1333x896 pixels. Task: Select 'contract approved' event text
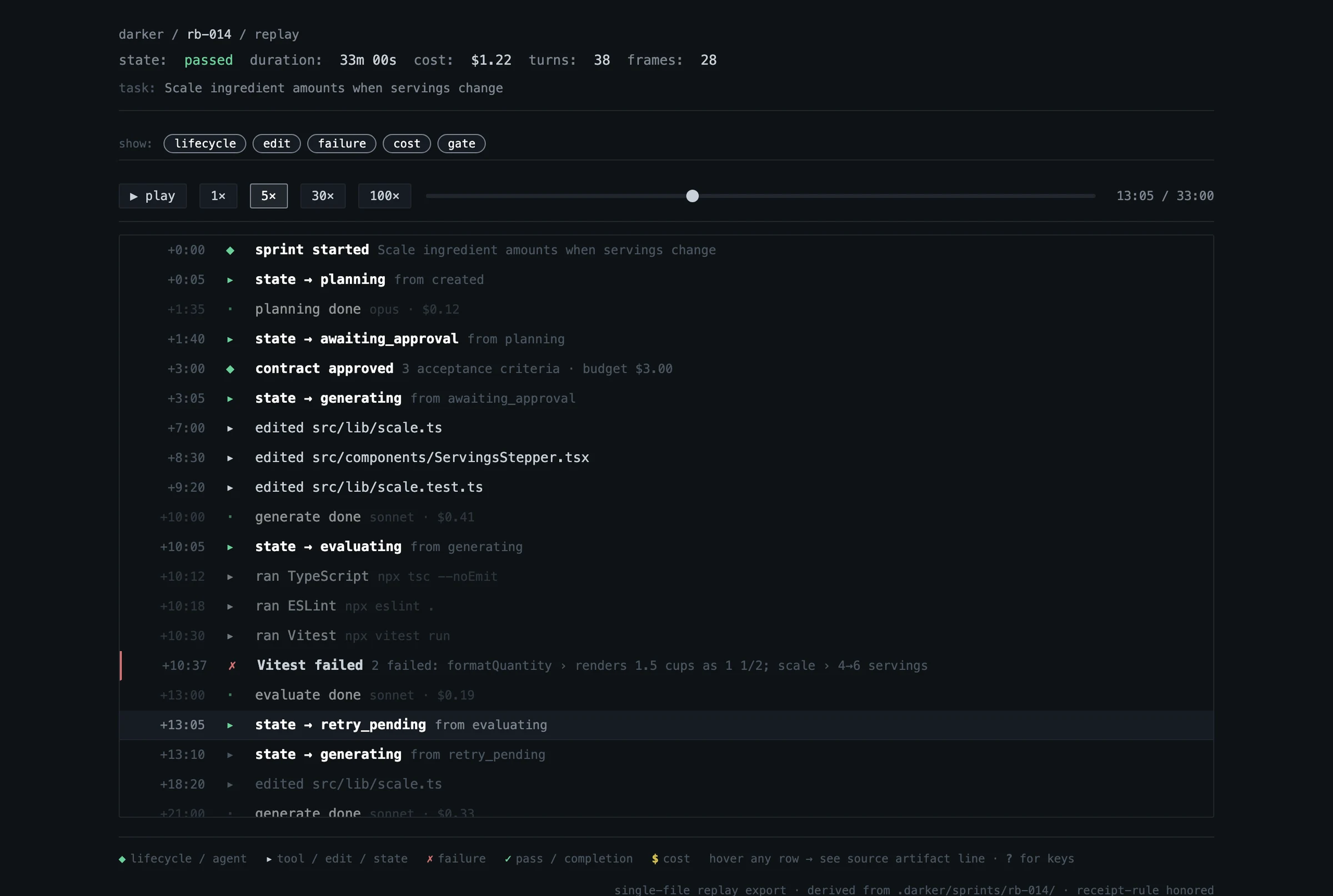(324, 369)
